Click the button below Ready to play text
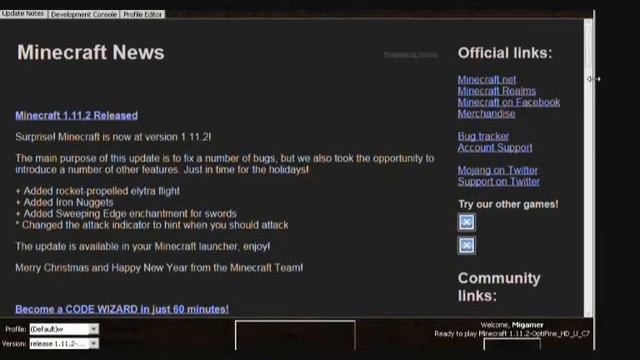640x360 pixels. [x=512, y=344]
